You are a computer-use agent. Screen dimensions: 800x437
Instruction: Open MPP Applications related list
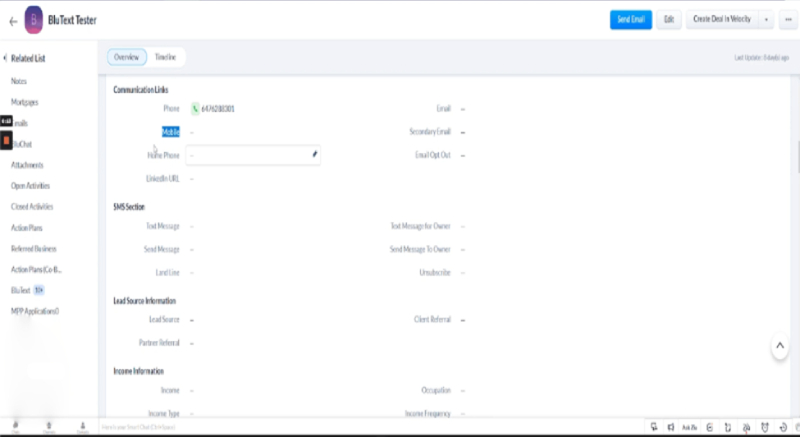click(x=35, y=311)
